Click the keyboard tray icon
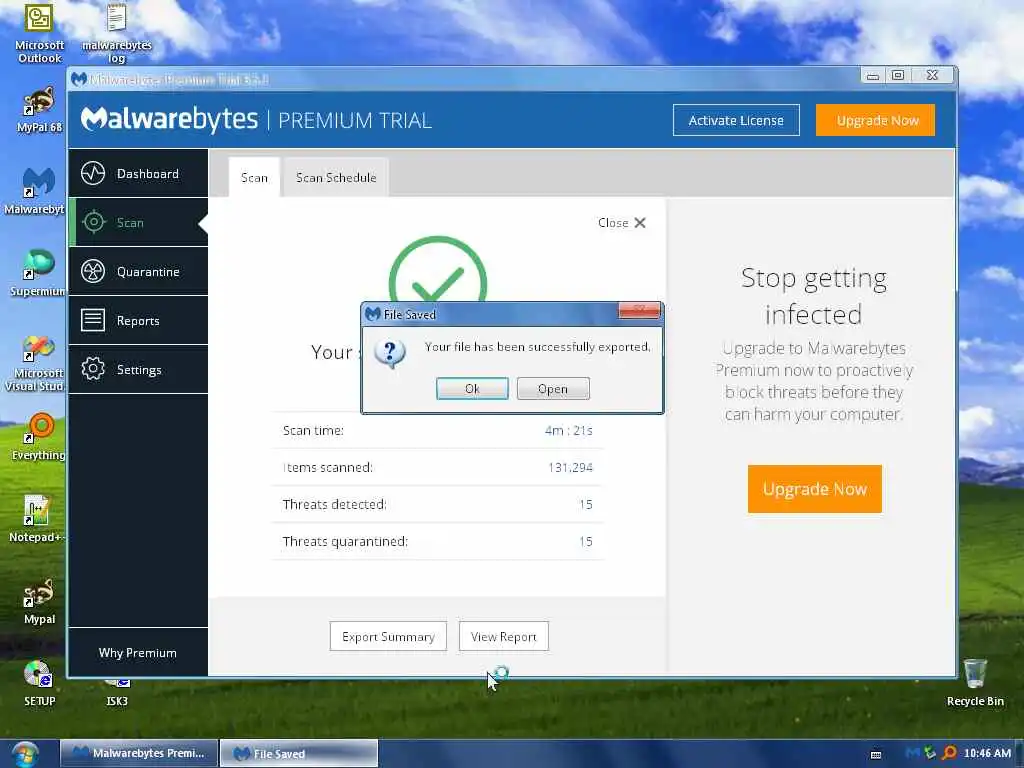Image resolution: width=1024 pixels, height=768 pixels. tap(876, 754)
